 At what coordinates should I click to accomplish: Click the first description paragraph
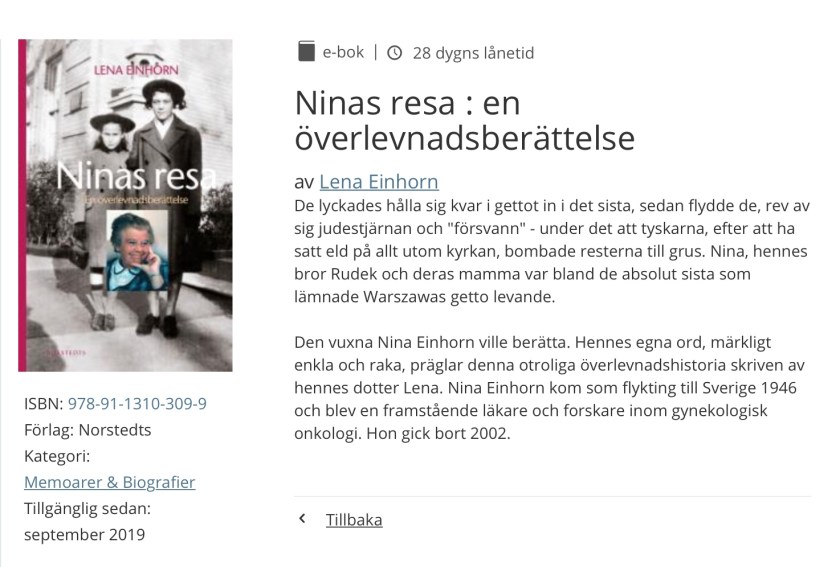(550, 250)
